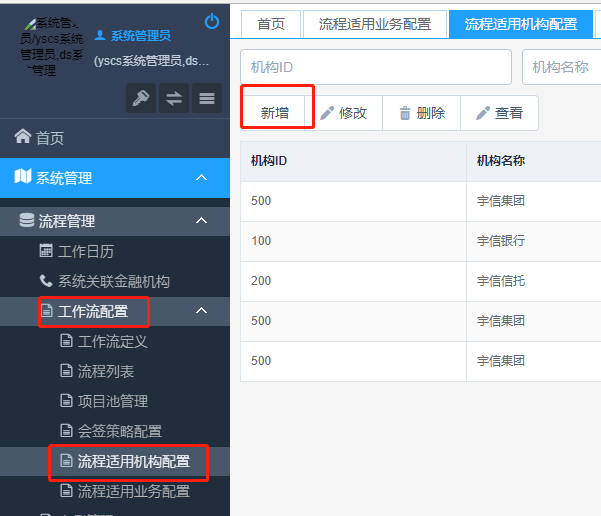Click the 机构名称 column header
The width and height of the screenshot is (601, 516).
534,161
